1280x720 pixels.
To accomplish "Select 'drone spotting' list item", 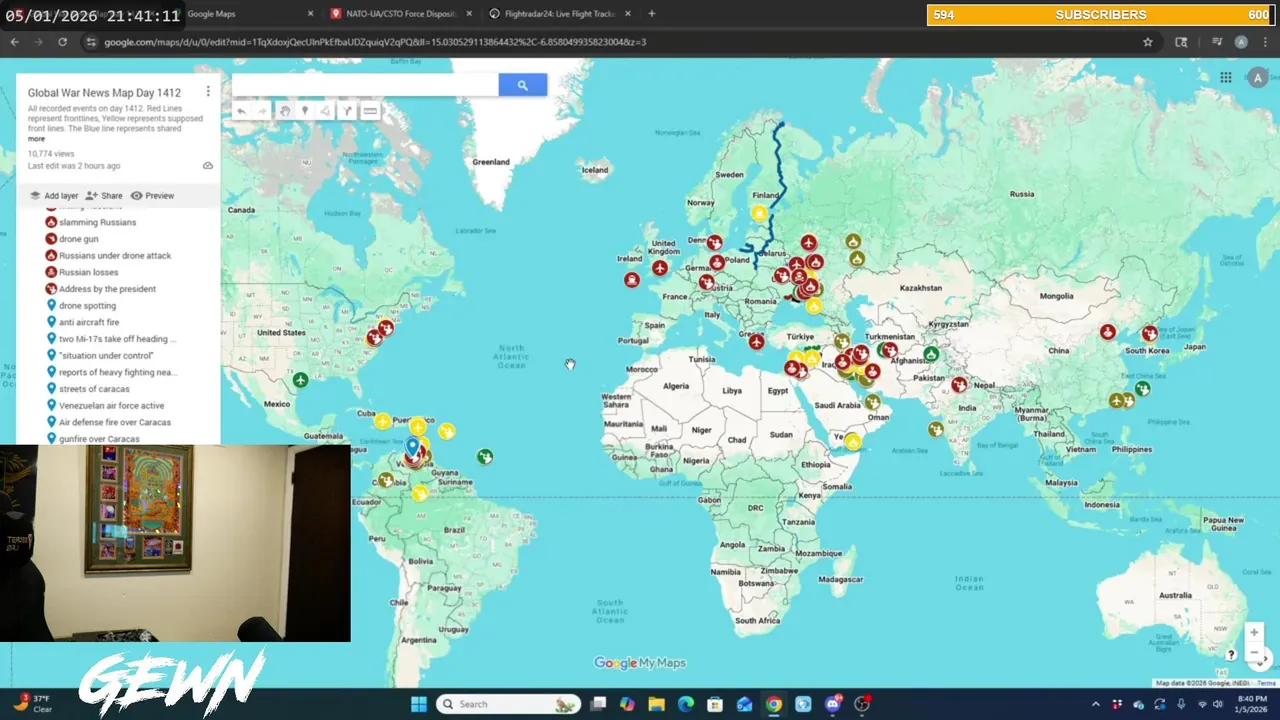I will tap(87, 306).
